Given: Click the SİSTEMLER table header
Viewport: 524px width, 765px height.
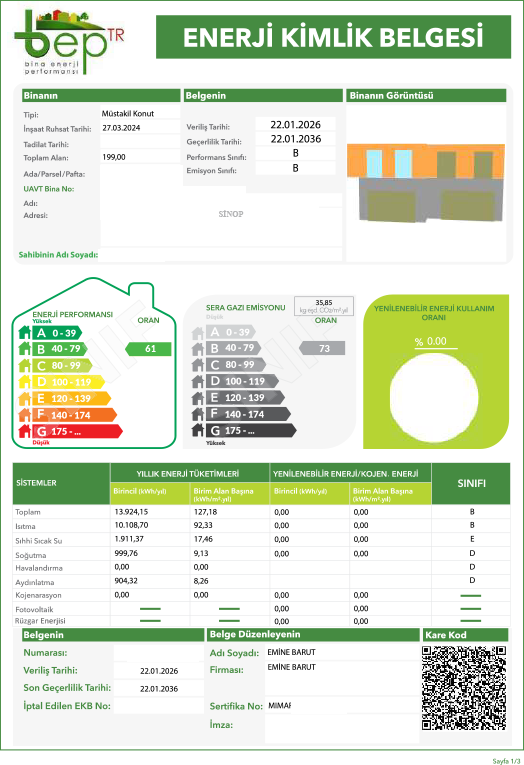Looking at the screenshot, I should click(x=61, y=483).
